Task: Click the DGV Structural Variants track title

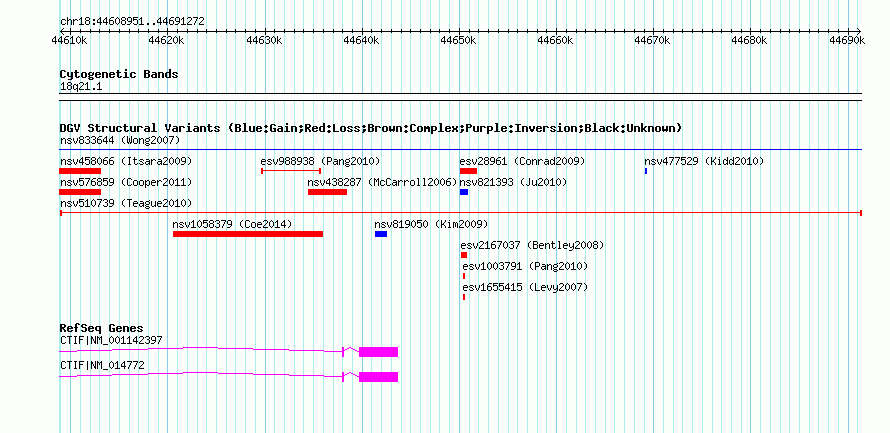Action: pyautogui.click(x=371, y=128)
